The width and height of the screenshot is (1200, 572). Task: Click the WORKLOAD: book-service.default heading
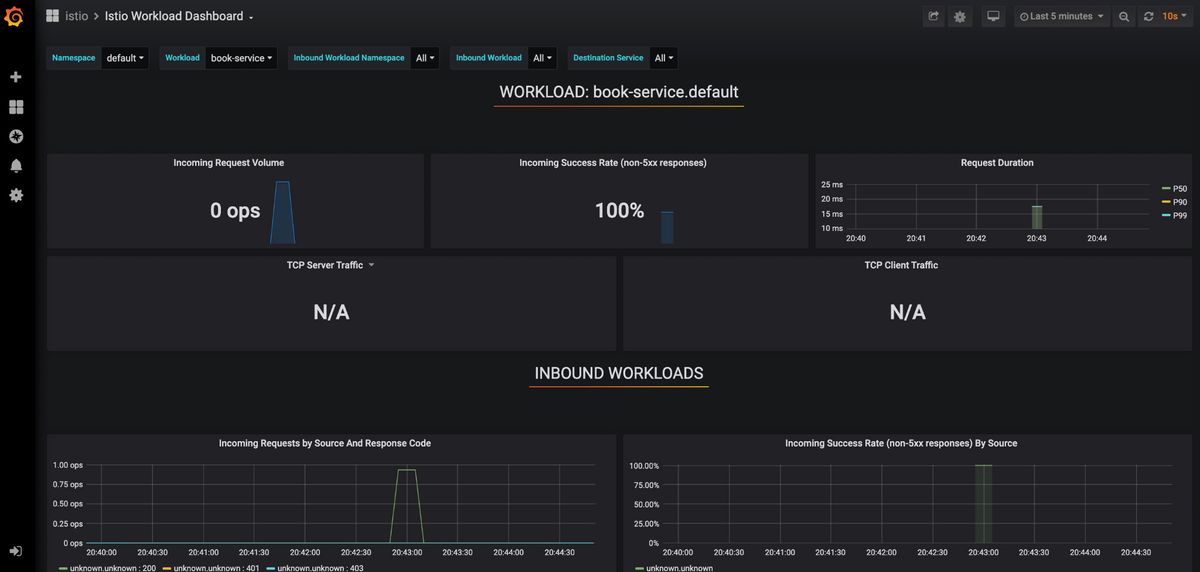[x=619, y=92]
